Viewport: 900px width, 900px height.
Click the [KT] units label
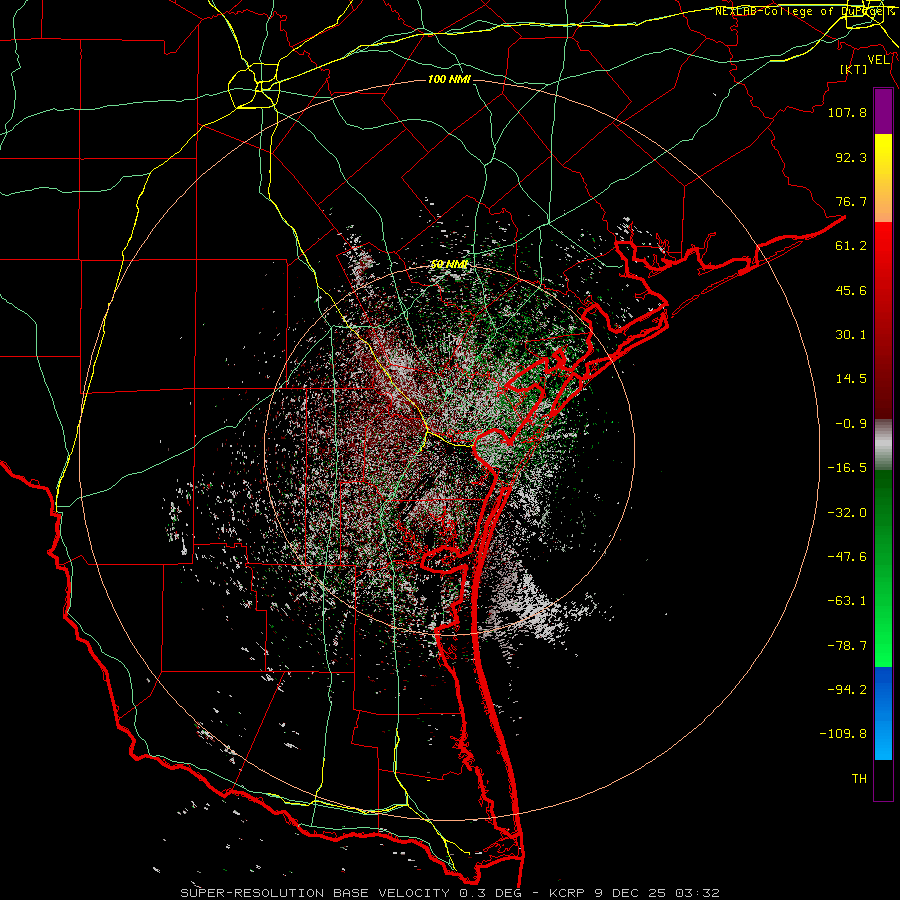pos(854,69)
